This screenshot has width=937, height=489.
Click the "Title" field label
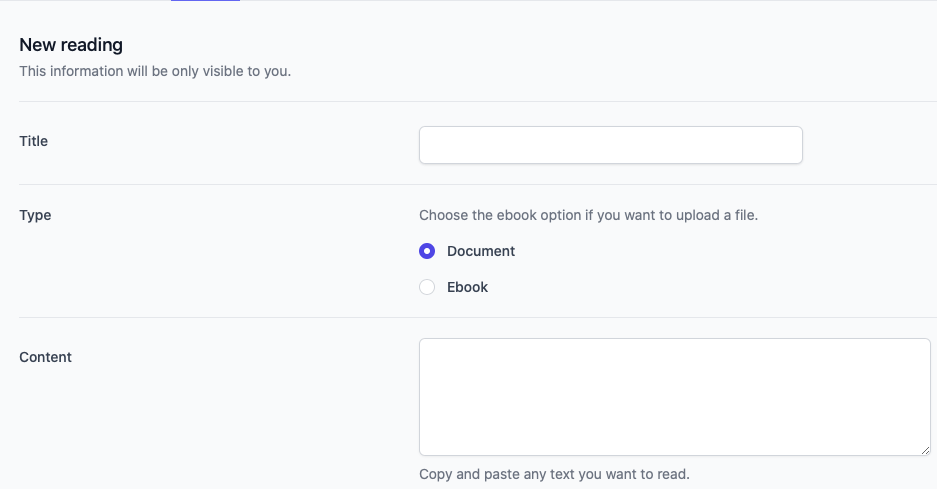[34, 141]
